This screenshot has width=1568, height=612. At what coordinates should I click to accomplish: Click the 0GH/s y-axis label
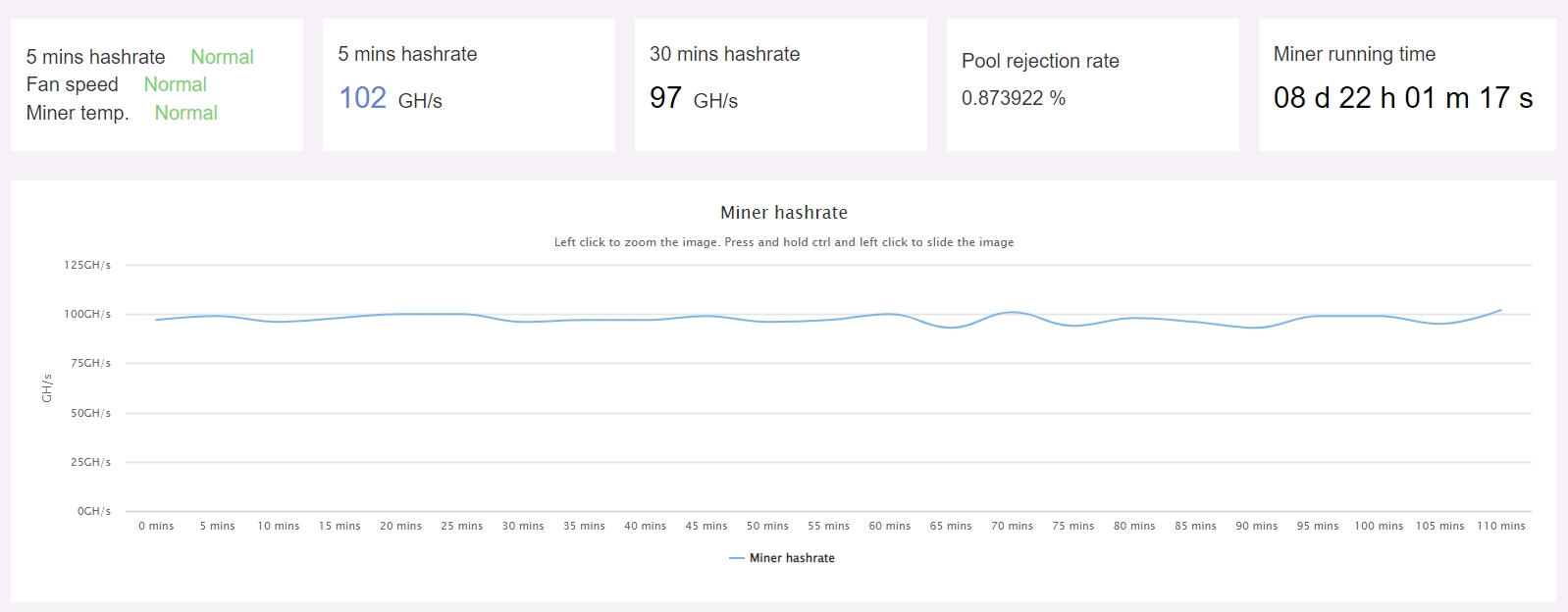(x=94, y=512)
